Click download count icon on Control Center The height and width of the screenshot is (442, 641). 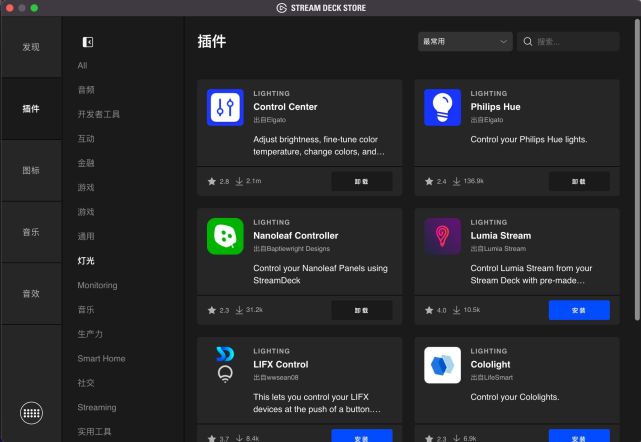pyautogui.click(x=239, y=181)
